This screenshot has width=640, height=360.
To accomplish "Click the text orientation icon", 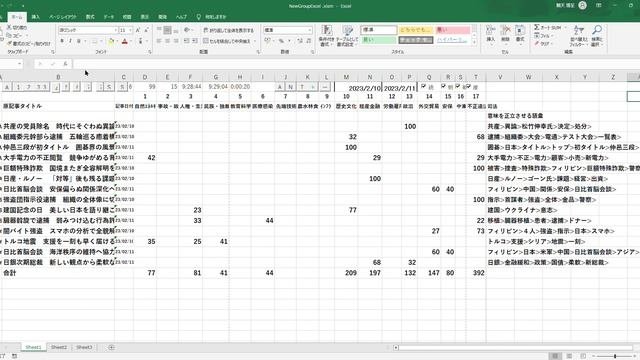I will (x=187, y=30).
